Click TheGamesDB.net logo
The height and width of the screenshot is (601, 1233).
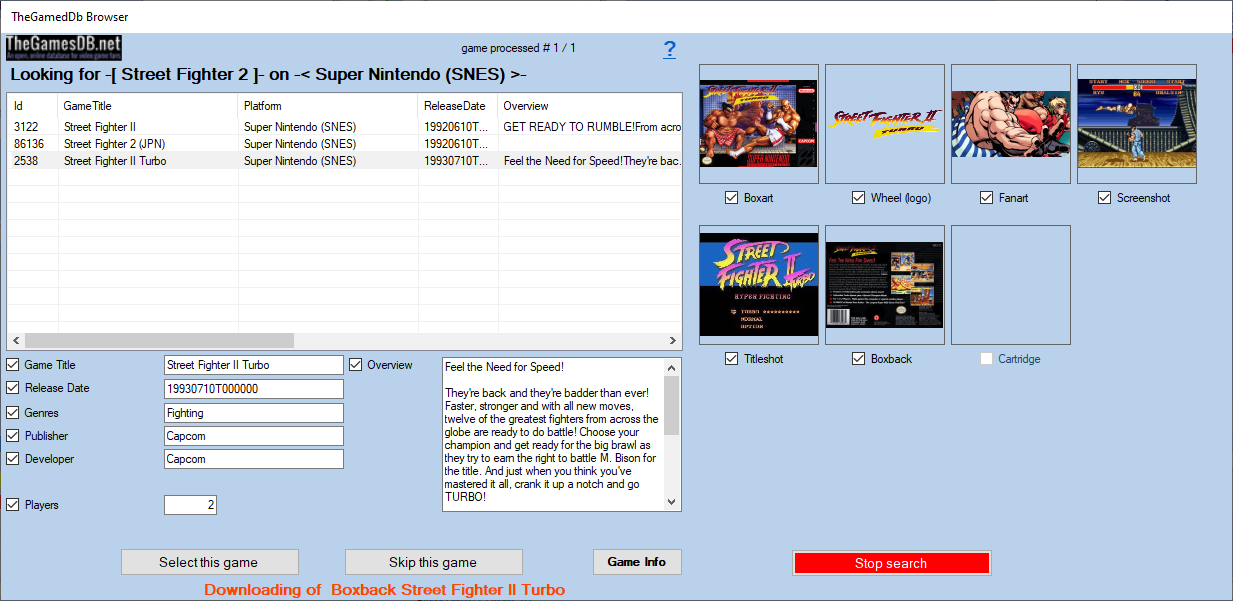coord(64,47)
